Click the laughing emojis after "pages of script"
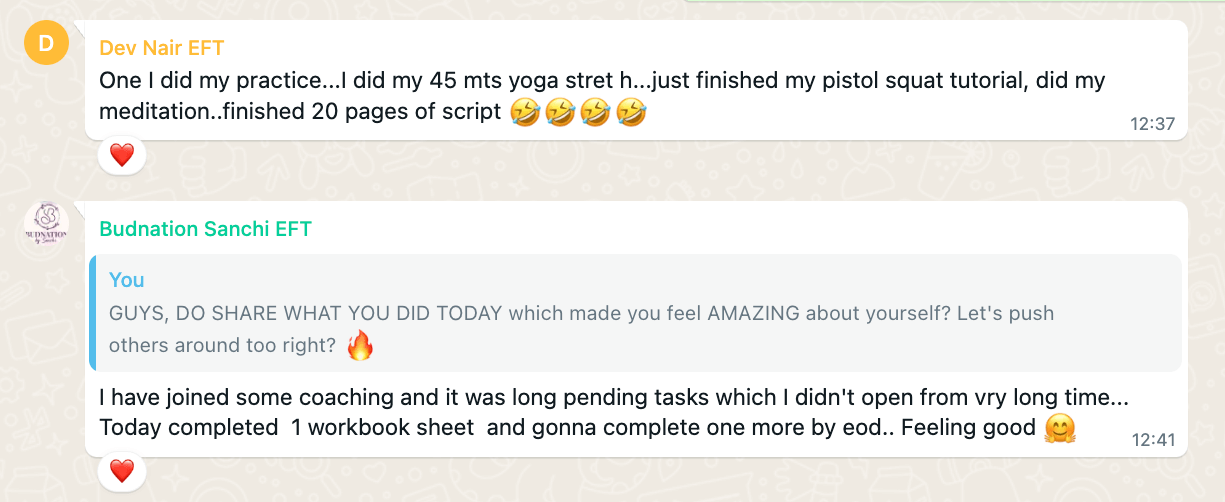 [x=578, y=112]
